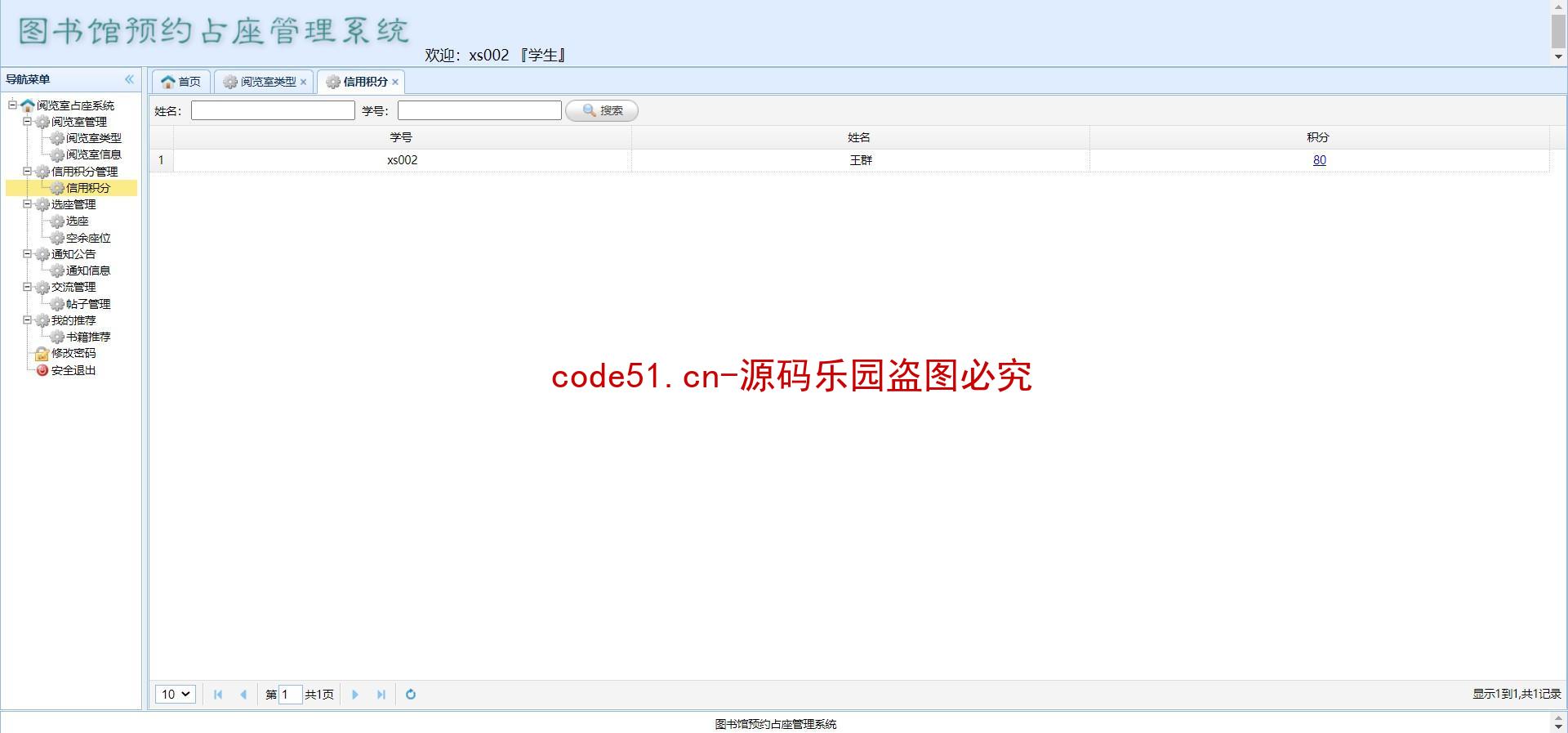Open 选座 in the navigation tree

78,221
